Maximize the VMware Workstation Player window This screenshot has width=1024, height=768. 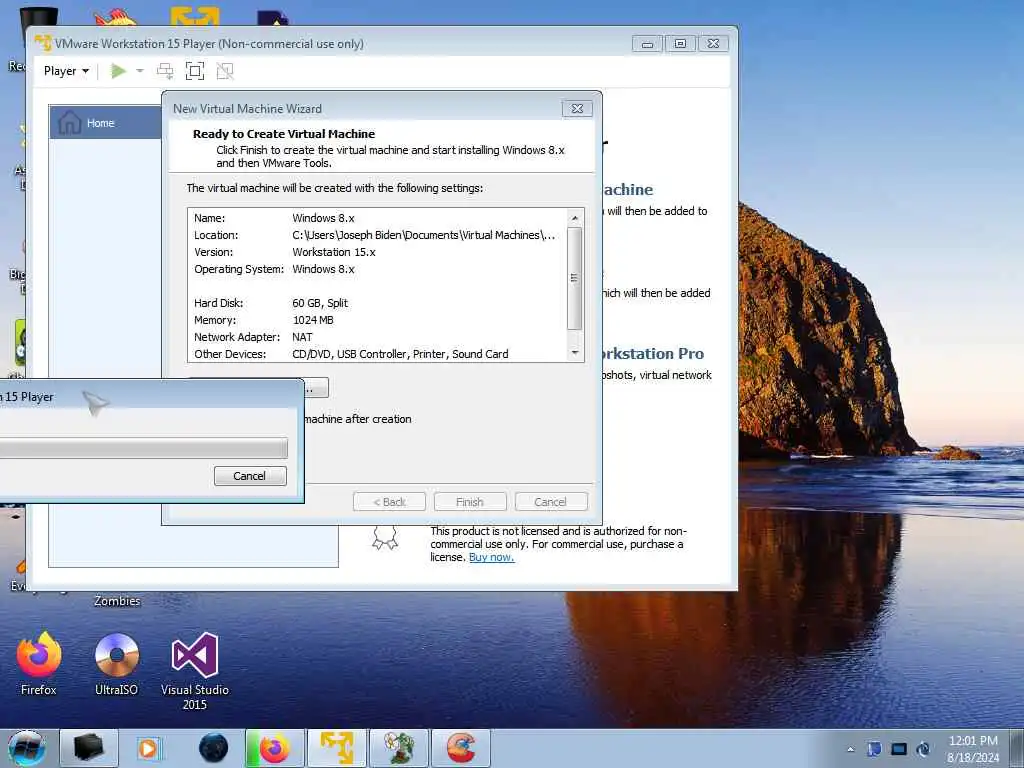(x=680, y=44)
